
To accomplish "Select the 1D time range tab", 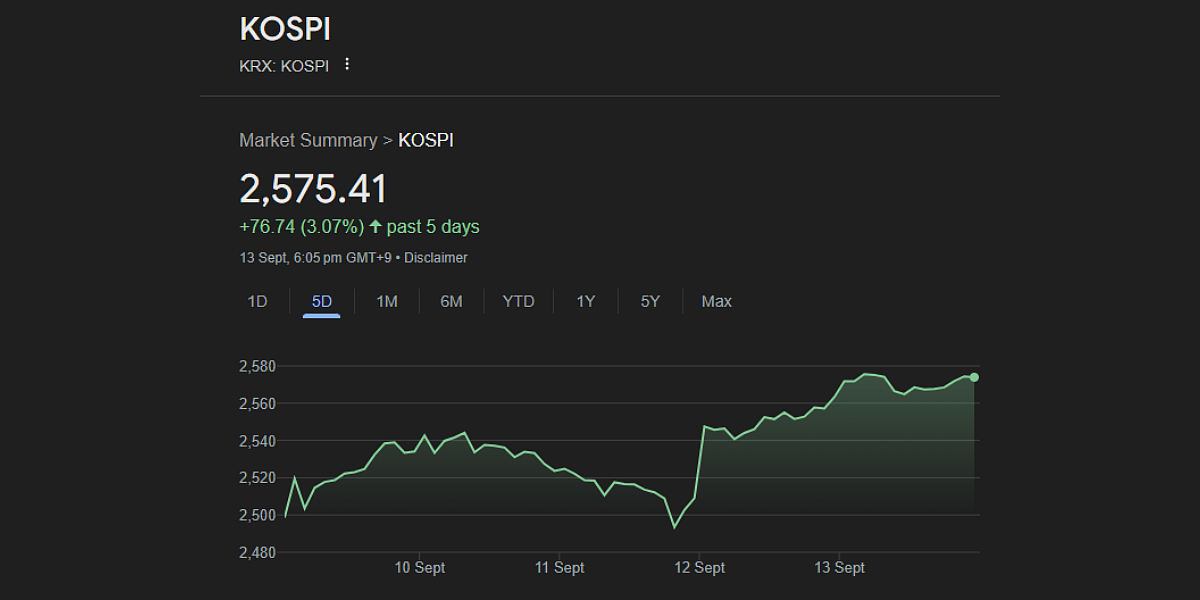I will (x=257, y=301).
